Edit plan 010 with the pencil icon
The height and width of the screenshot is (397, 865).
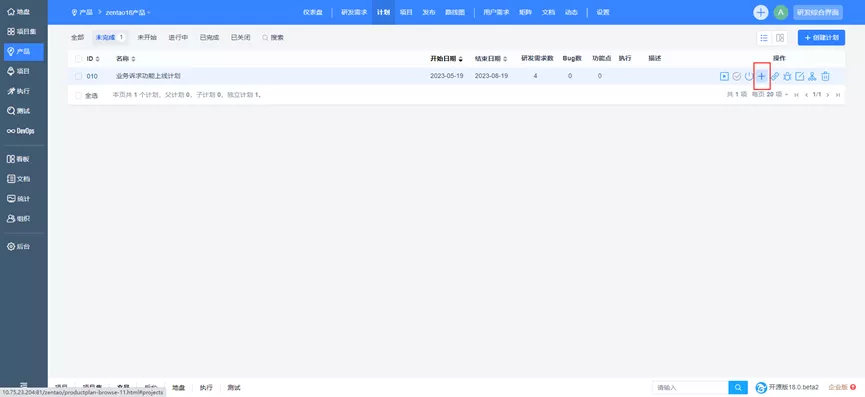coord(800,76)
